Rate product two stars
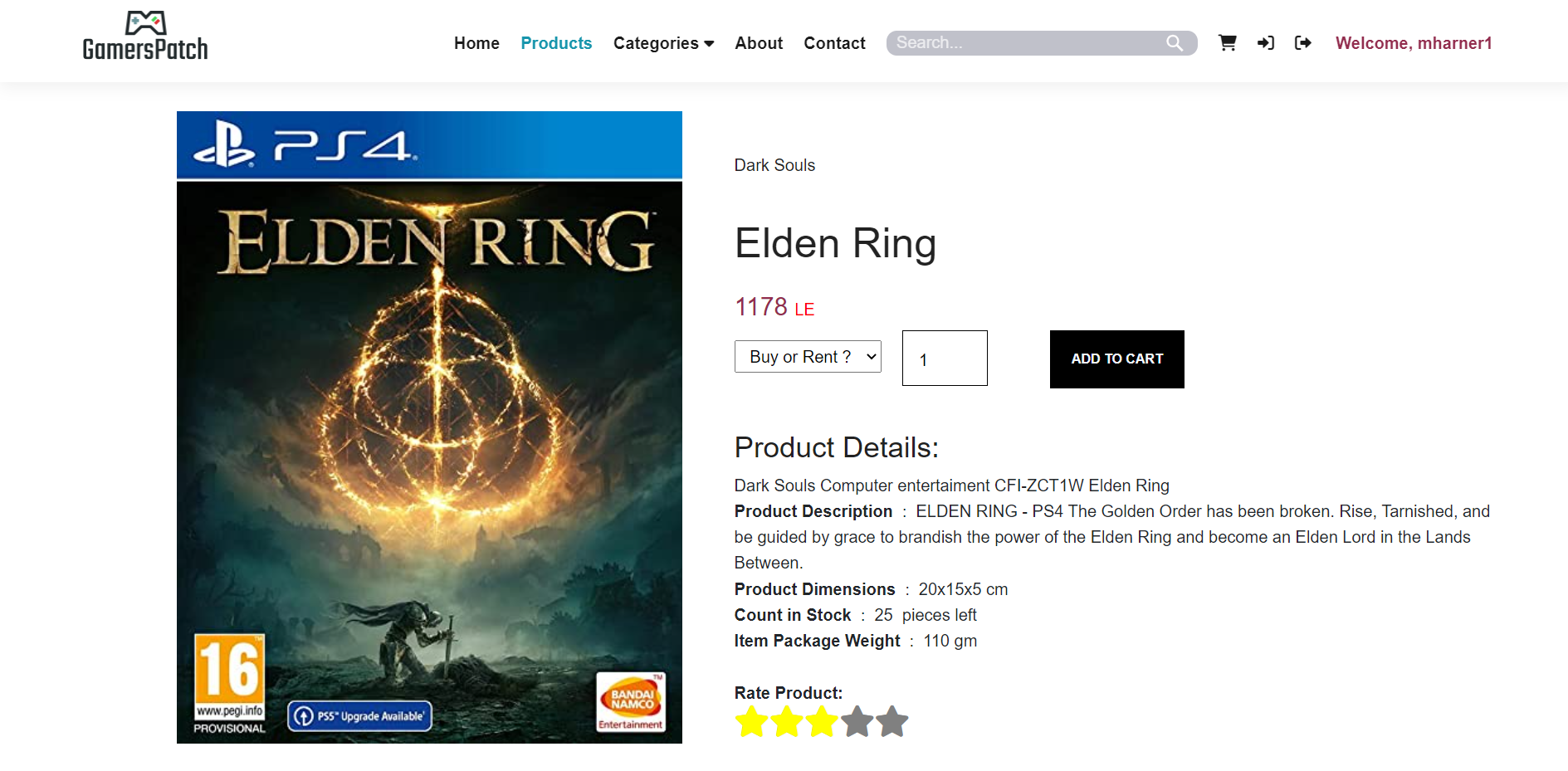1568x771 pixels. point(786,721)
